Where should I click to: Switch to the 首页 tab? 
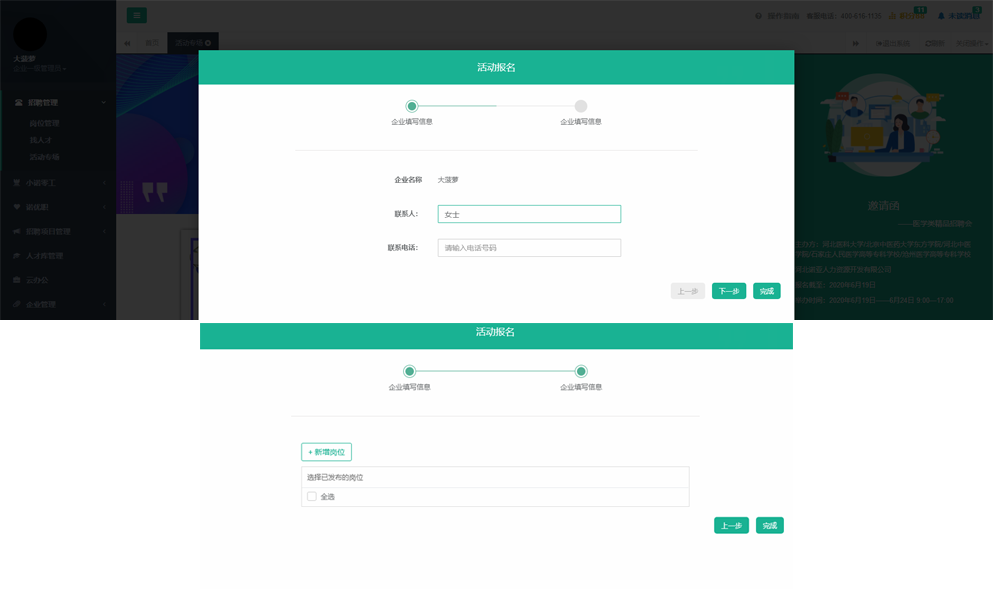[152, 43]
